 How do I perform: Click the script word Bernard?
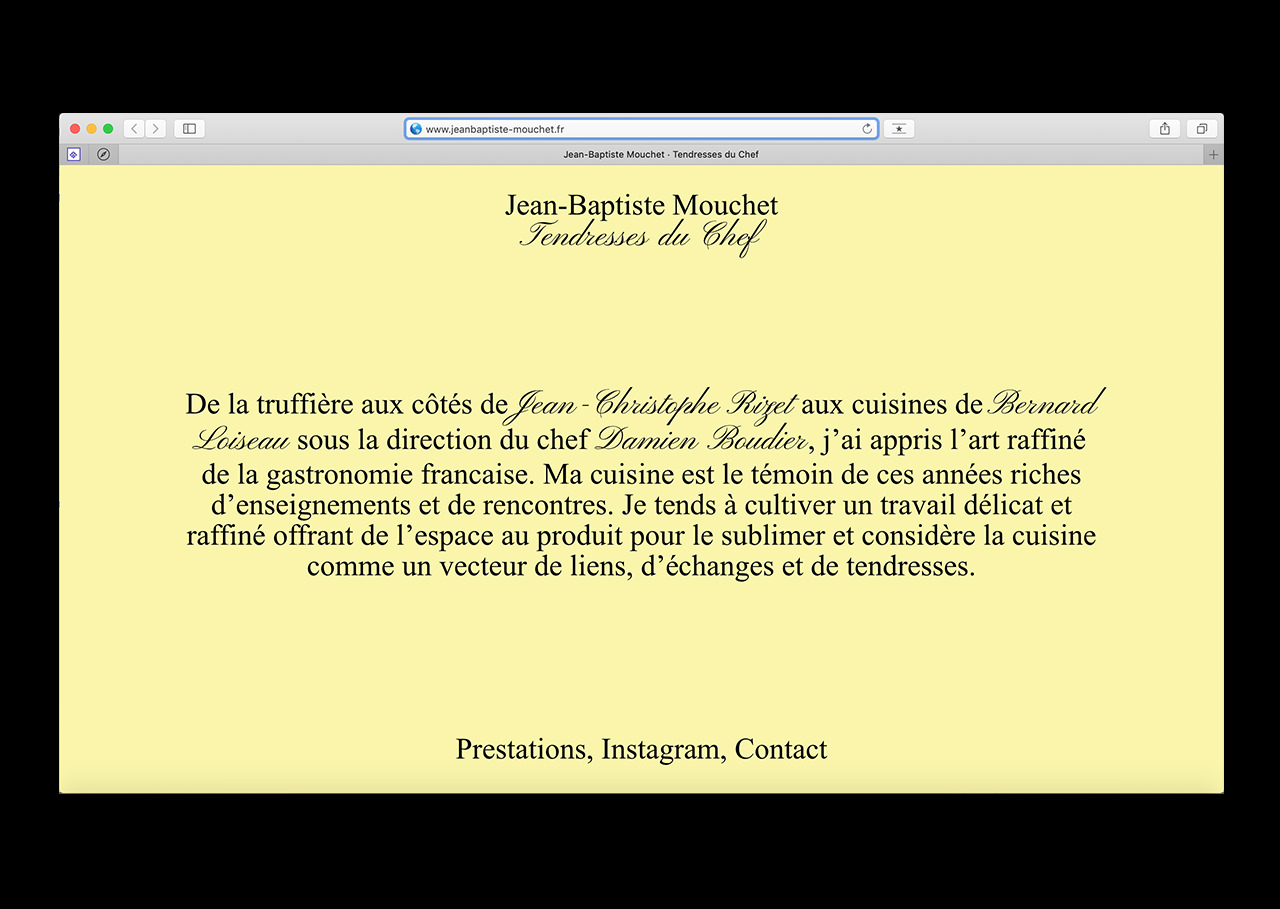click(1045, 403)
